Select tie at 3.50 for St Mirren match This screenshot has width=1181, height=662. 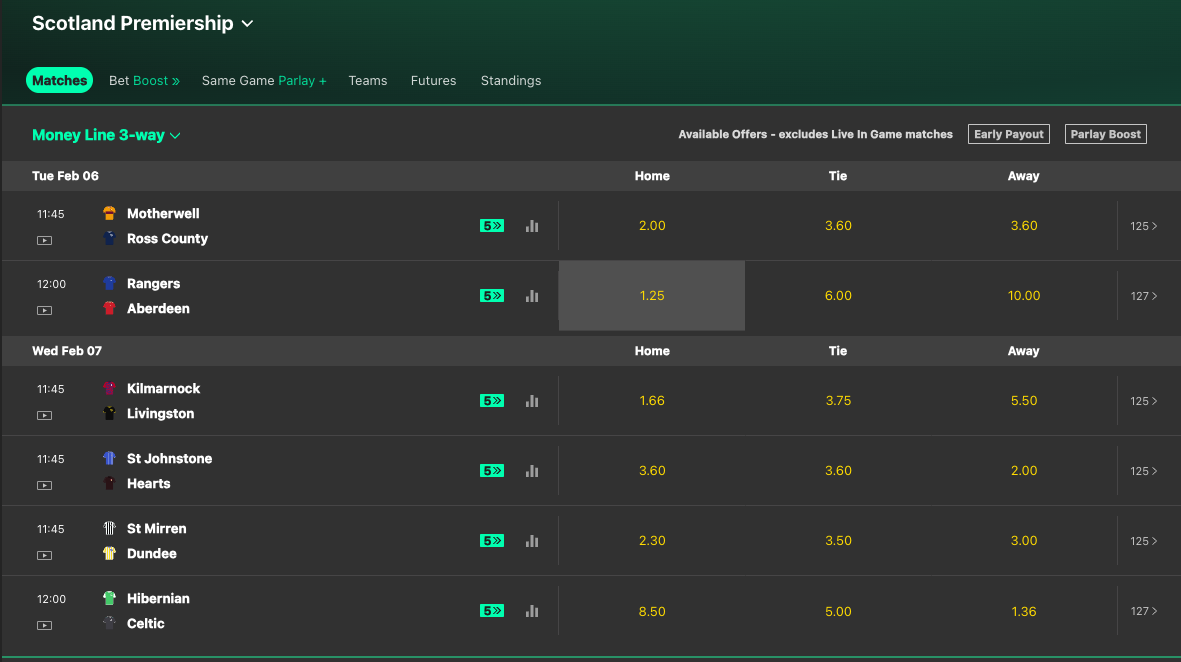click(x=838, y=541)
